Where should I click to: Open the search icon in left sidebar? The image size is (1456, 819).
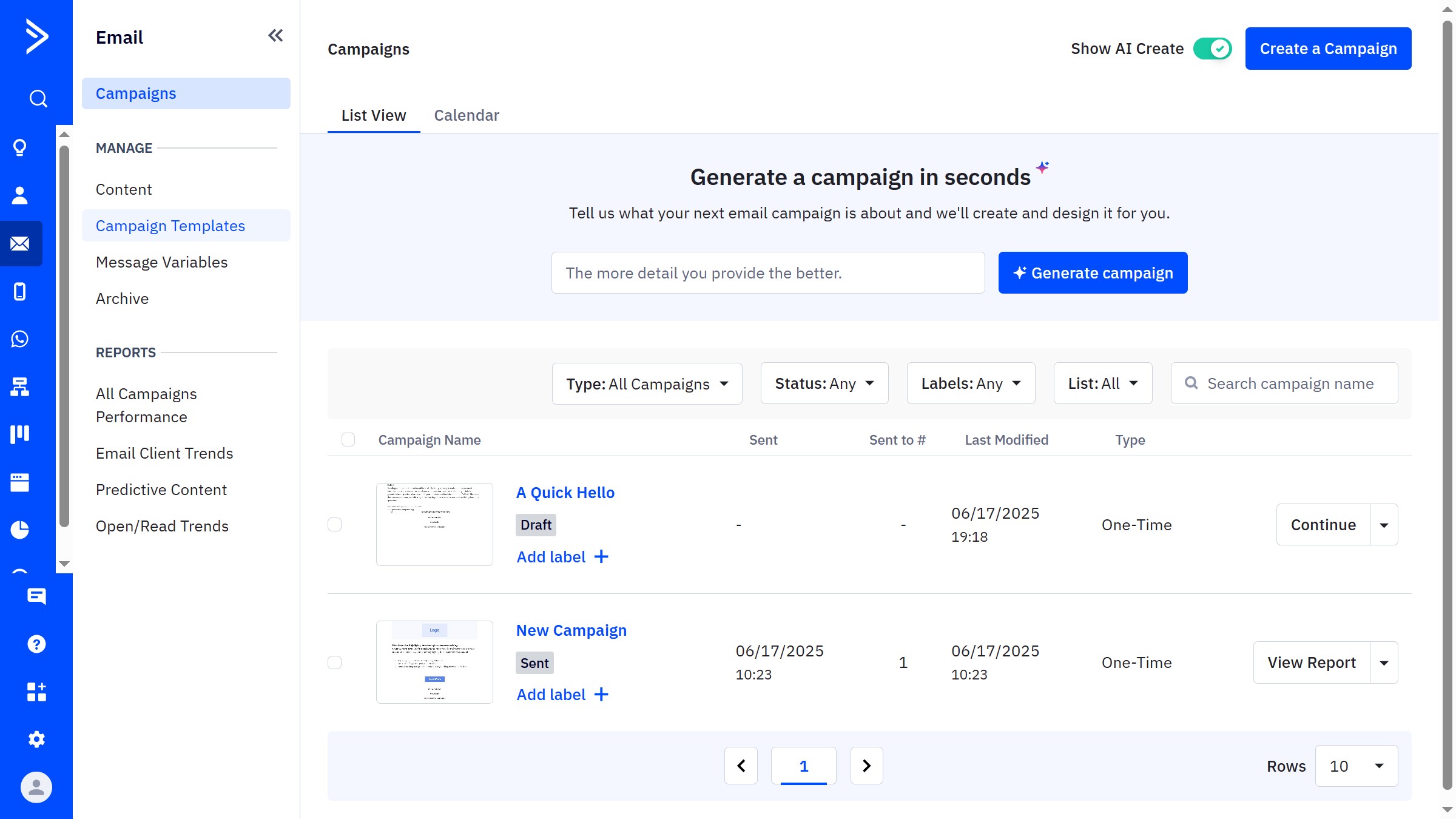pyautogui.click(x=38, y=98)
